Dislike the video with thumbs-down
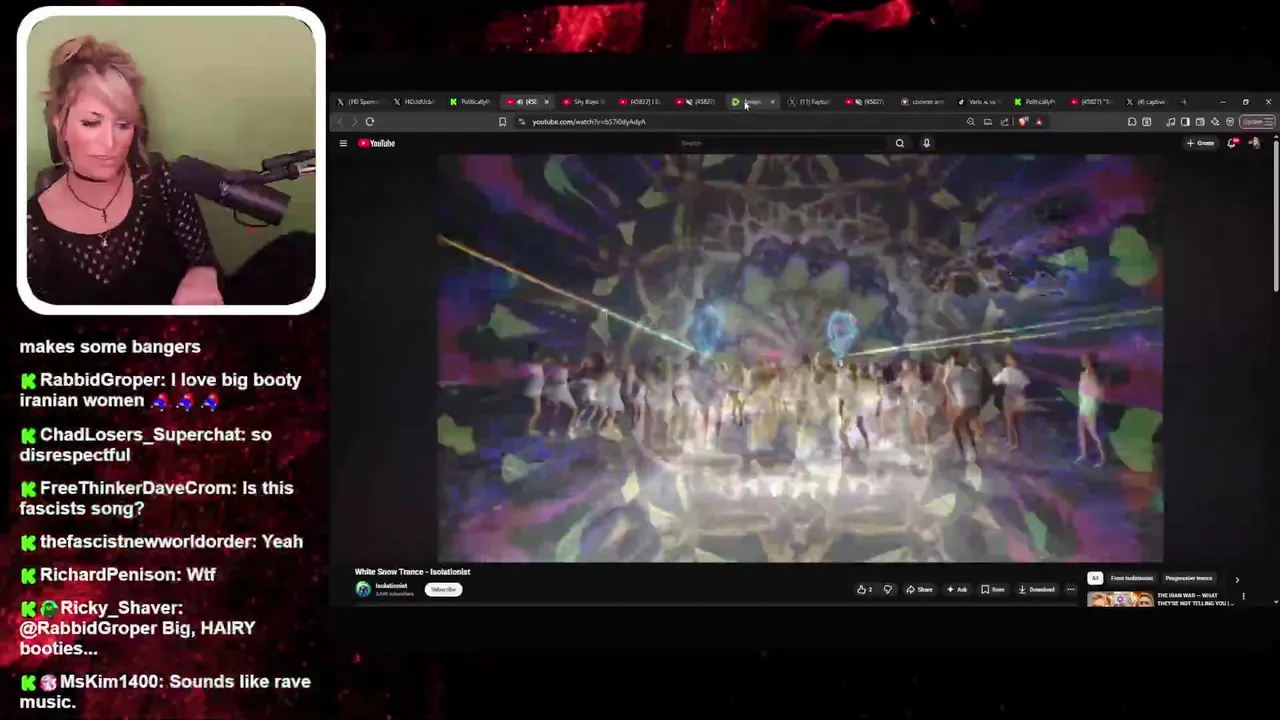 [887, 589]
